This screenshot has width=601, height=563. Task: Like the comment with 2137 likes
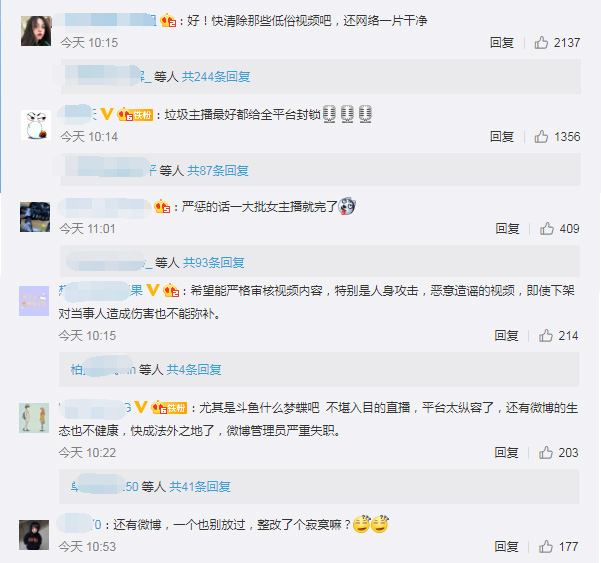[x=541, y=43]
